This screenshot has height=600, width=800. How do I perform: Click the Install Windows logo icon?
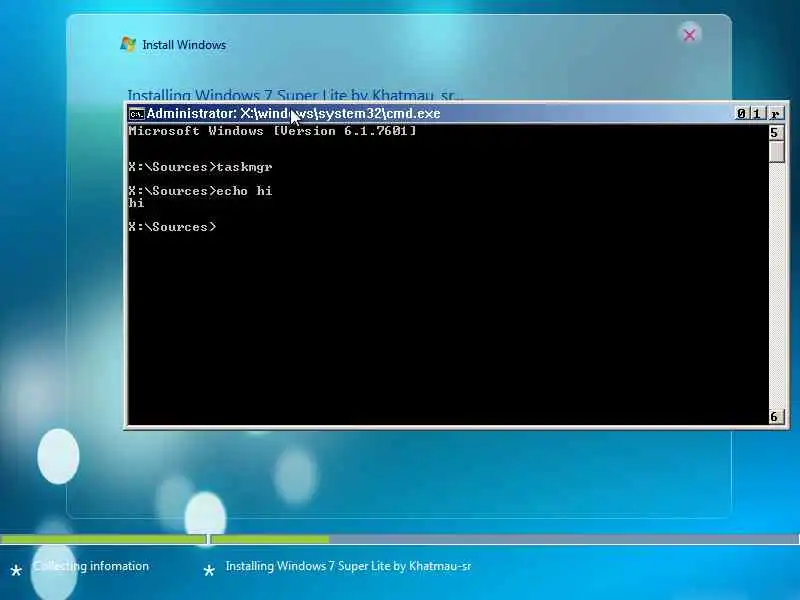[128, 44]
